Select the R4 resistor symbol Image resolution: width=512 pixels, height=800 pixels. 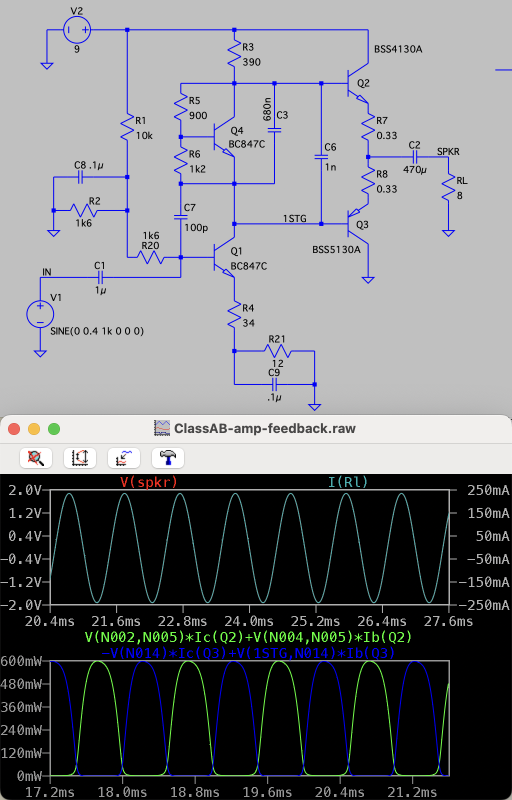pos(234,315)
